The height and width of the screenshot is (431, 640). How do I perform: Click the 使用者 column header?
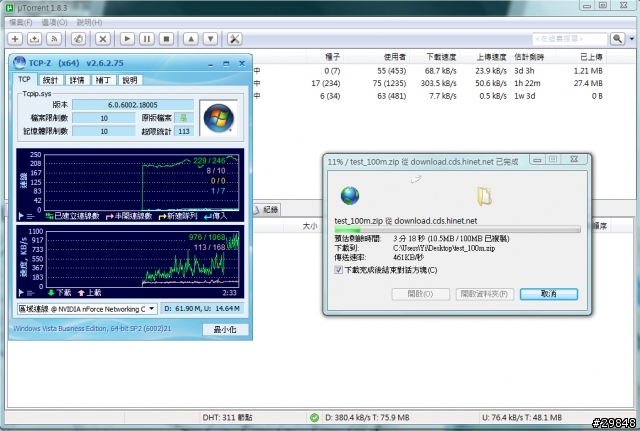[x=395, y=57]
